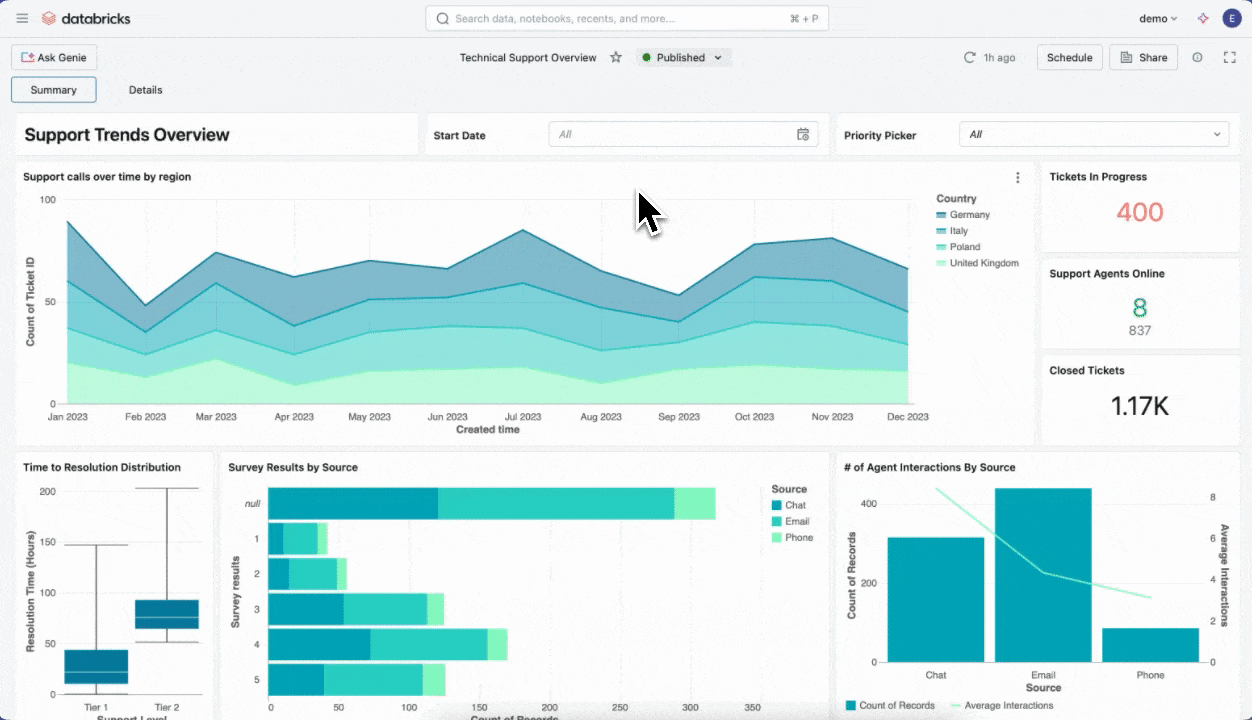Toggle Germany series in Country legend
This screenshot has width=1252, height=720.
tap(968, 215)
